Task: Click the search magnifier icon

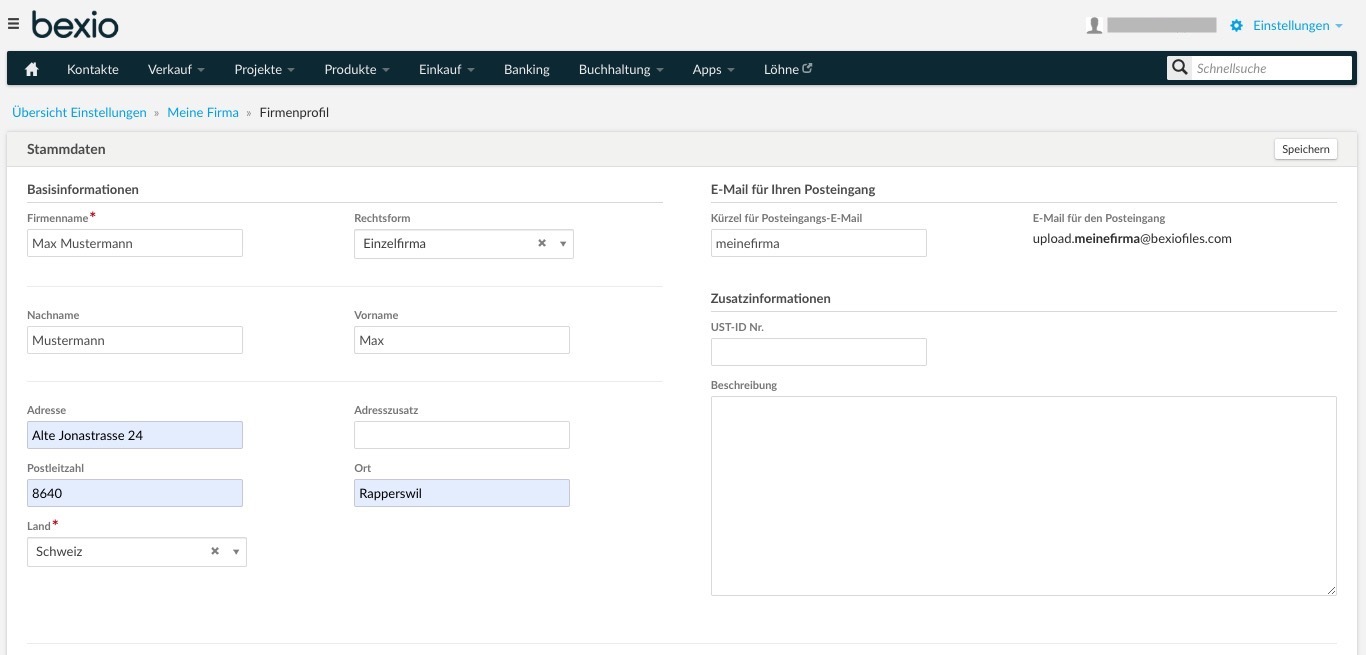Action: (1180, 68)
